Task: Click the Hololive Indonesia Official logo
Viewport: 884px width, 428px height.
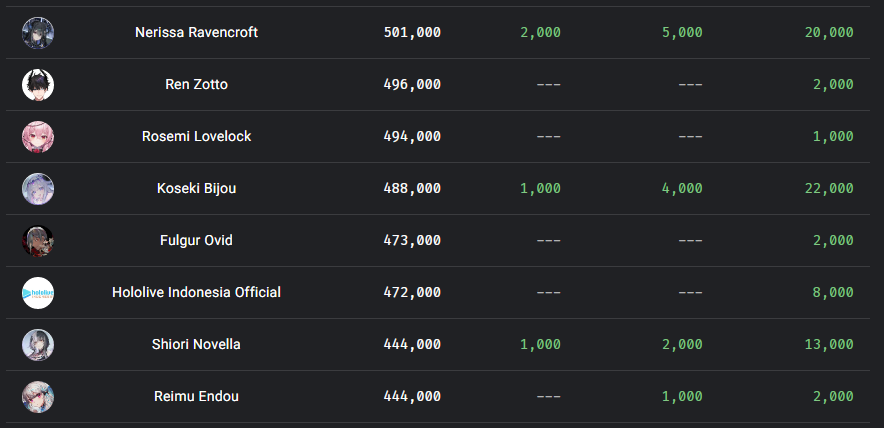Action: pos(38,292)
